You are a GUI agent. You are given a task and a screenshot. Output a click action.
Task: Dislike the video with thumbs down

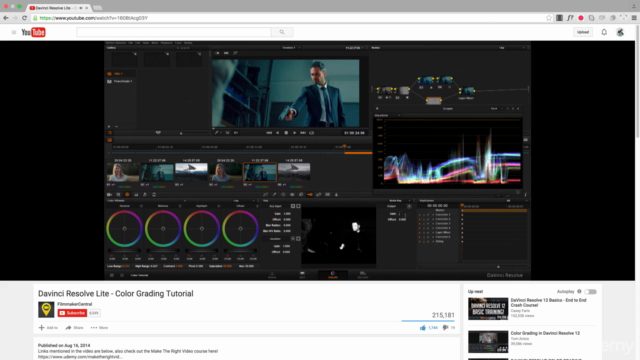pyautogui.click(x=445, y=328)
